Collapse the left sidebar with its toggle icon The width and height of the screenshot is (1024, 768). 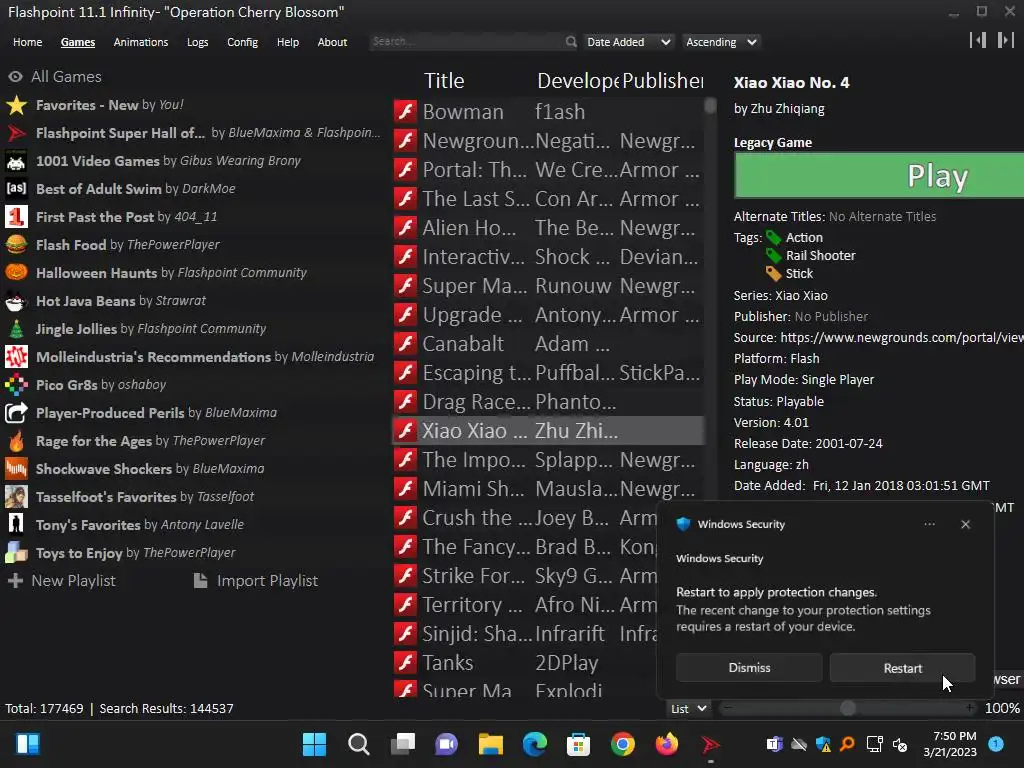tap(978, 40)
